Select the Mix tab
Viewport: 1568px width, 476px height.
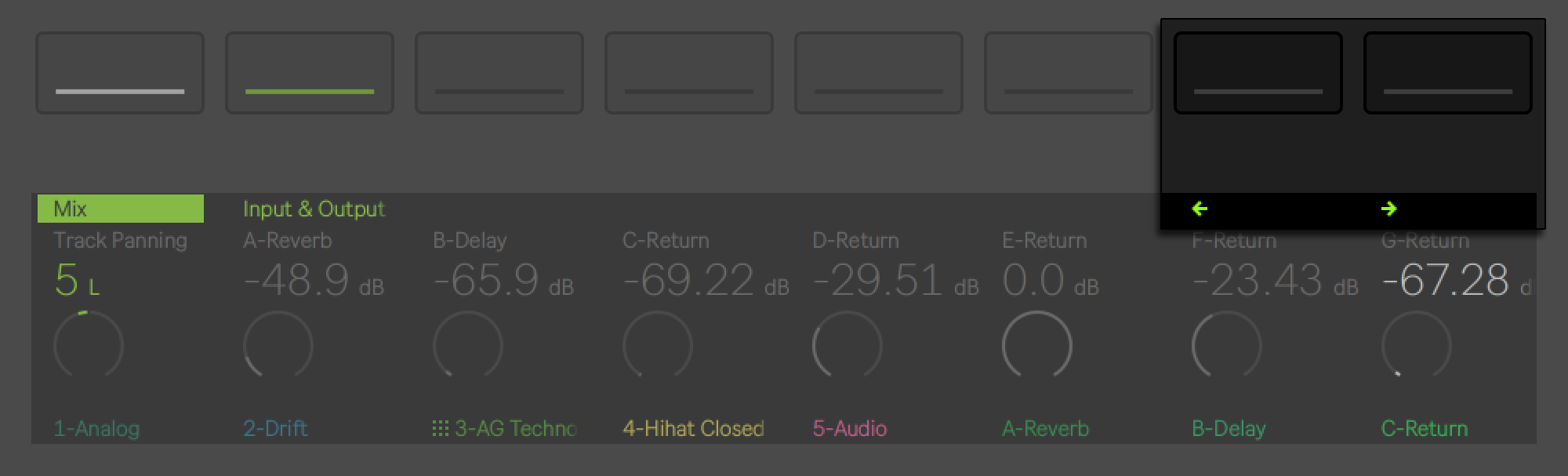point(120,209)
